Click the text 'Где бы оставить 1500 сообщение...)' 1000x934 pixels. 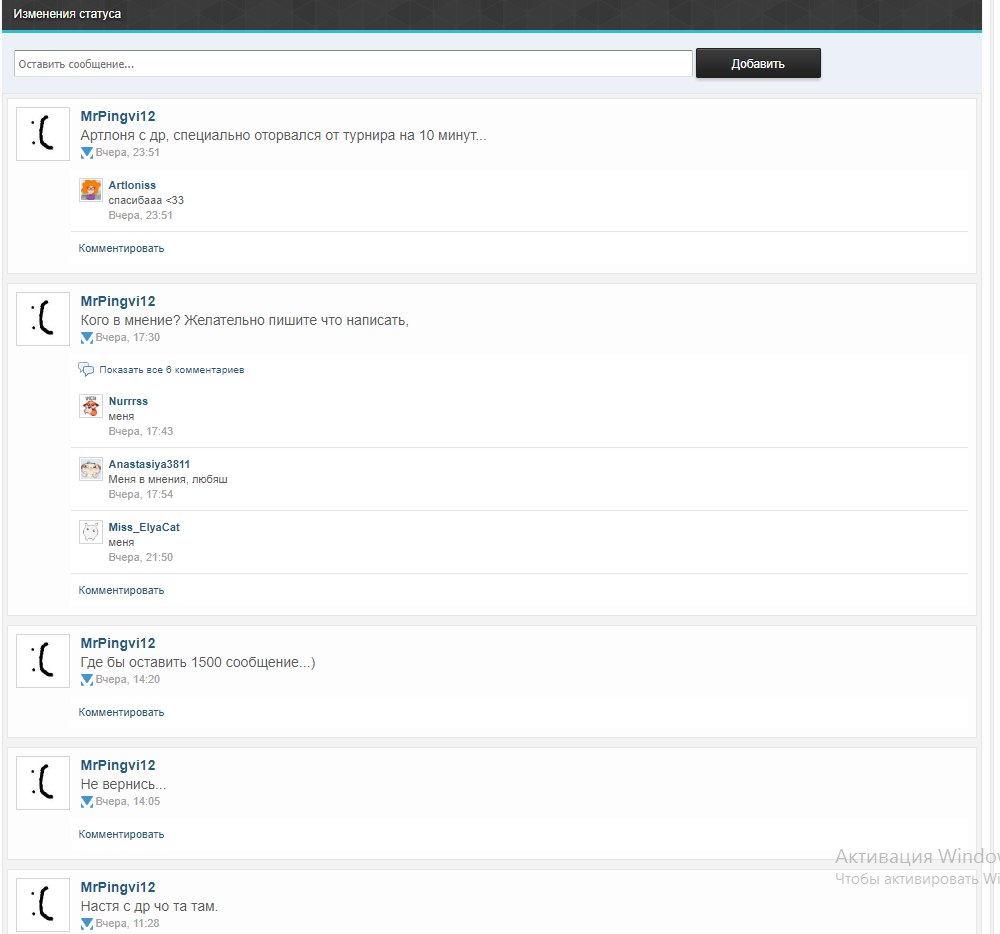(x=198, y=662)
